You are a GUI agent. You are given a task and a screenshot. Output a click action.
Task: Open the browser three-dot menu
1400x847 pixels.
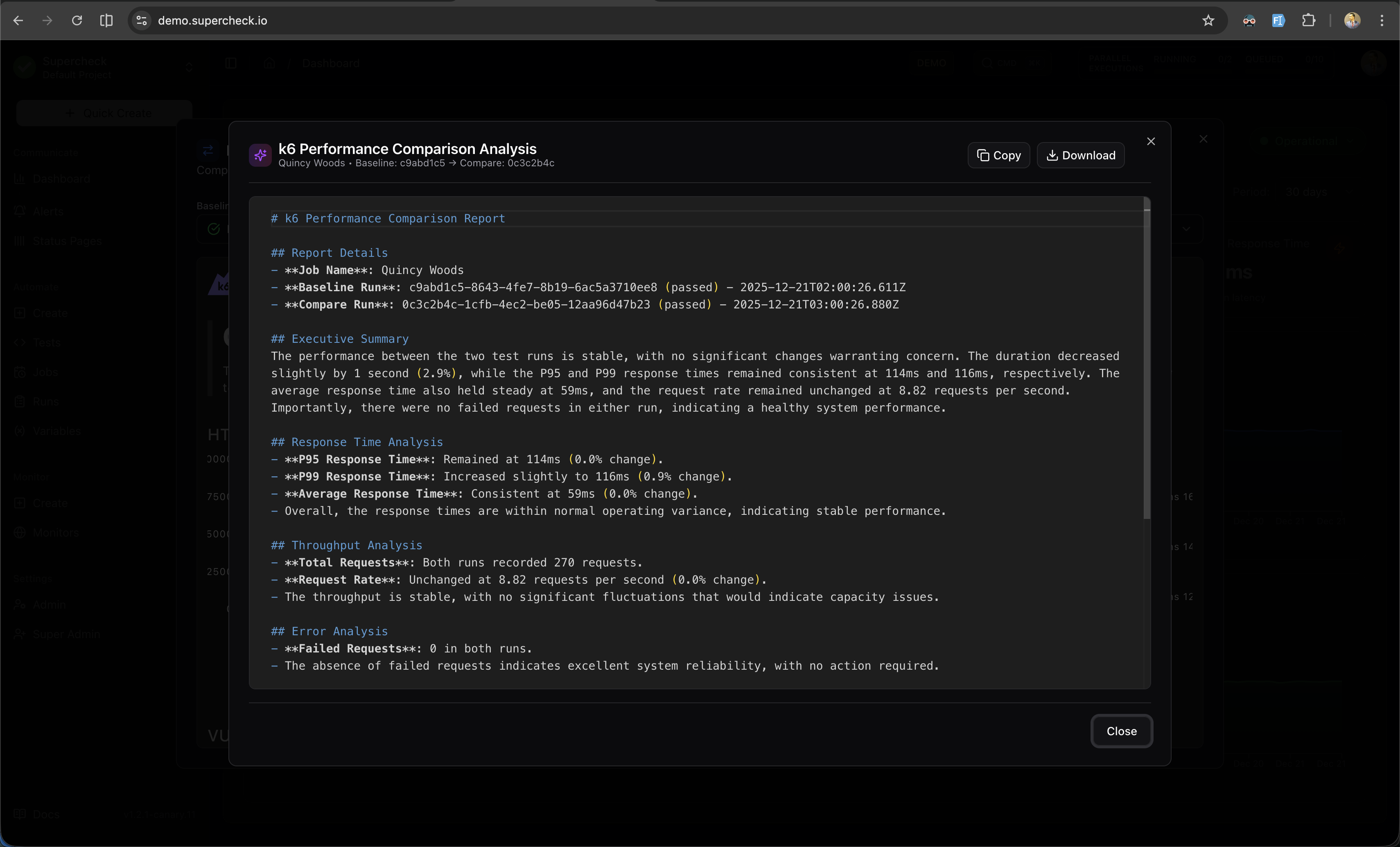tap(1382, 20)
